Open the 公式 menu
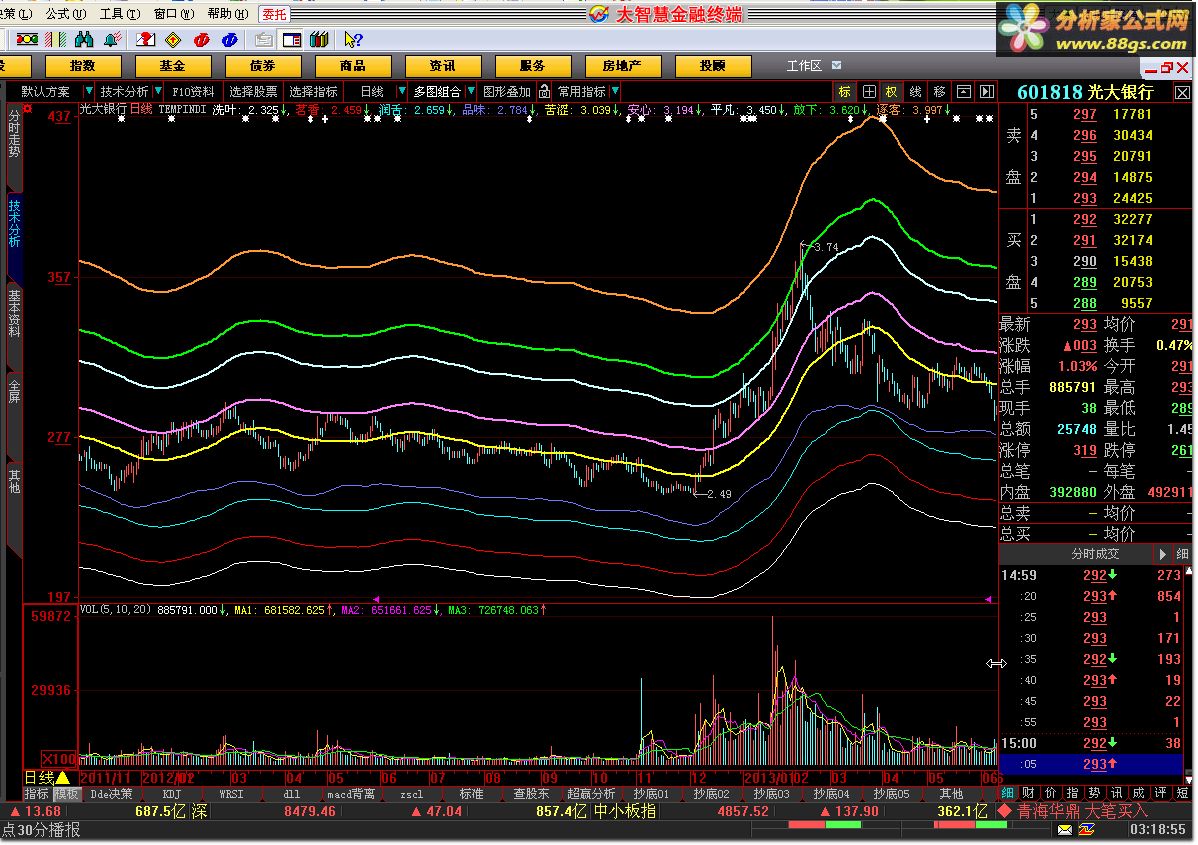Image resolution: width=1198 pixels, height=845 pixels. pos(66,14)
